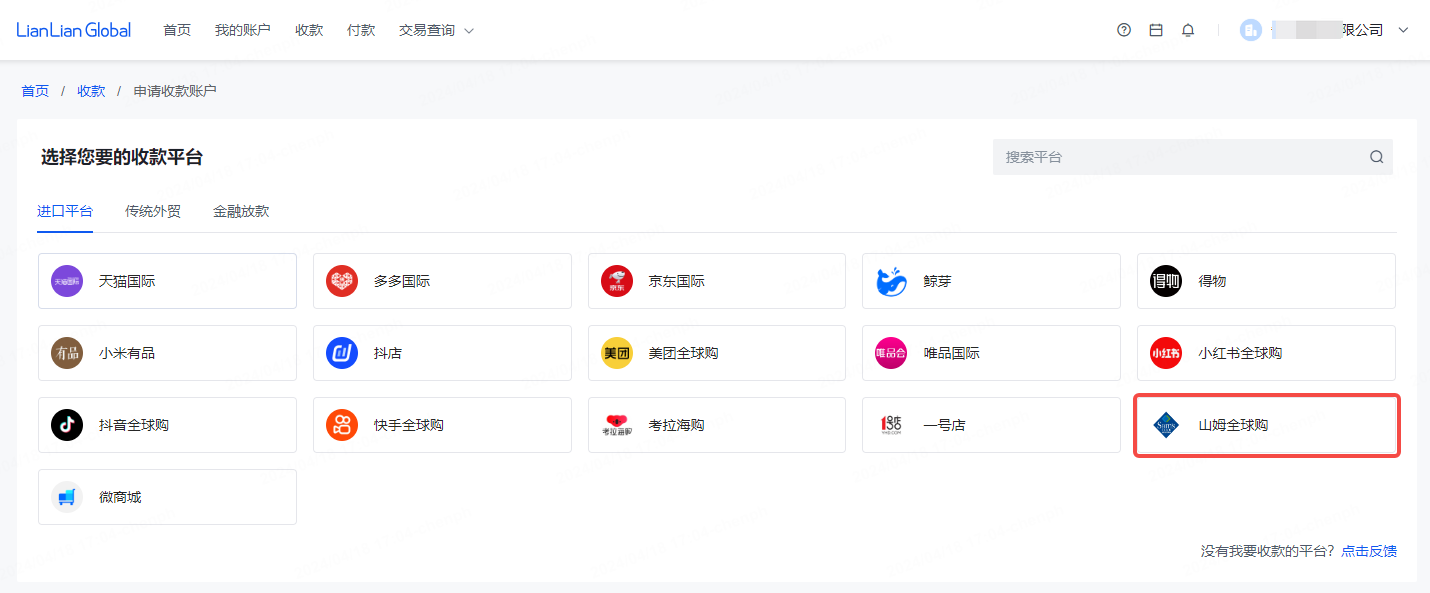Switch to the 金融放款 tab
The width and height of the screenshot is (1430, 593).
pos(241,211)
